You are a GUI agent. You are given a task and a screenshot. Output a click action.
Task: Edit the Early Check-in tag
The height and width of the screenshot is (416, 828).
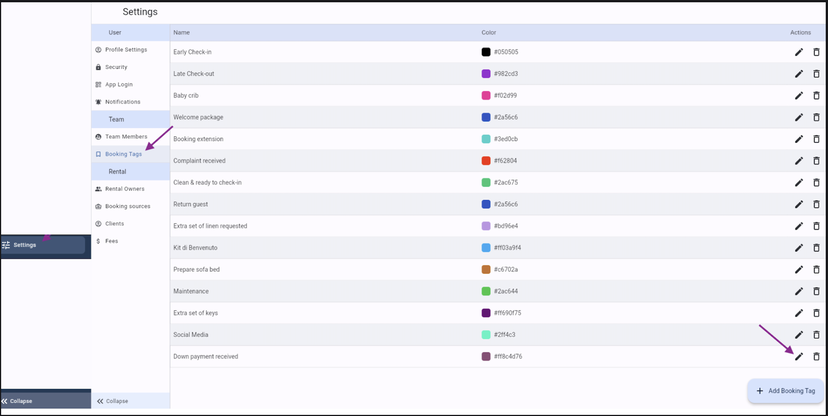pyautogui.click(x=799, y=52)
